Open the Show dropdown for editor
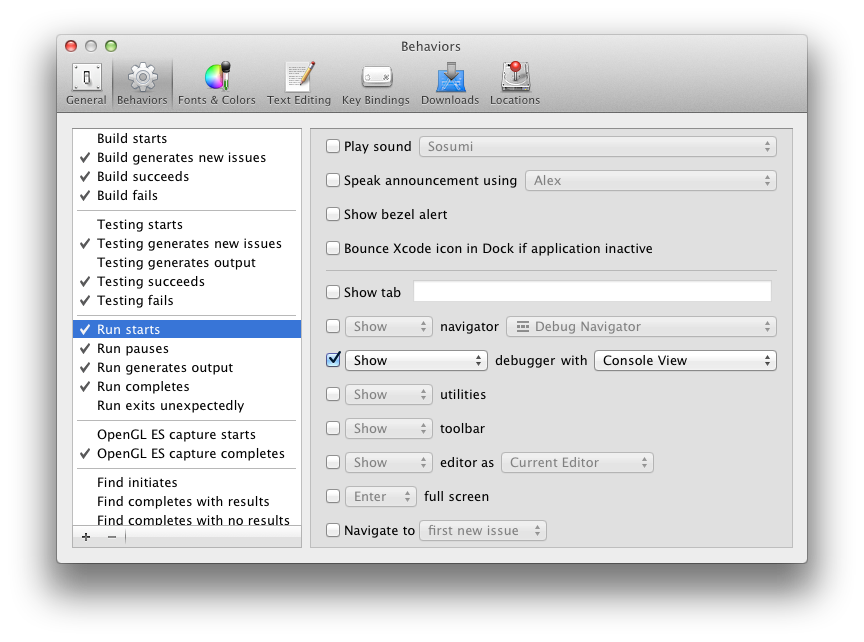864x642 pixels. (x=388, y=462)
